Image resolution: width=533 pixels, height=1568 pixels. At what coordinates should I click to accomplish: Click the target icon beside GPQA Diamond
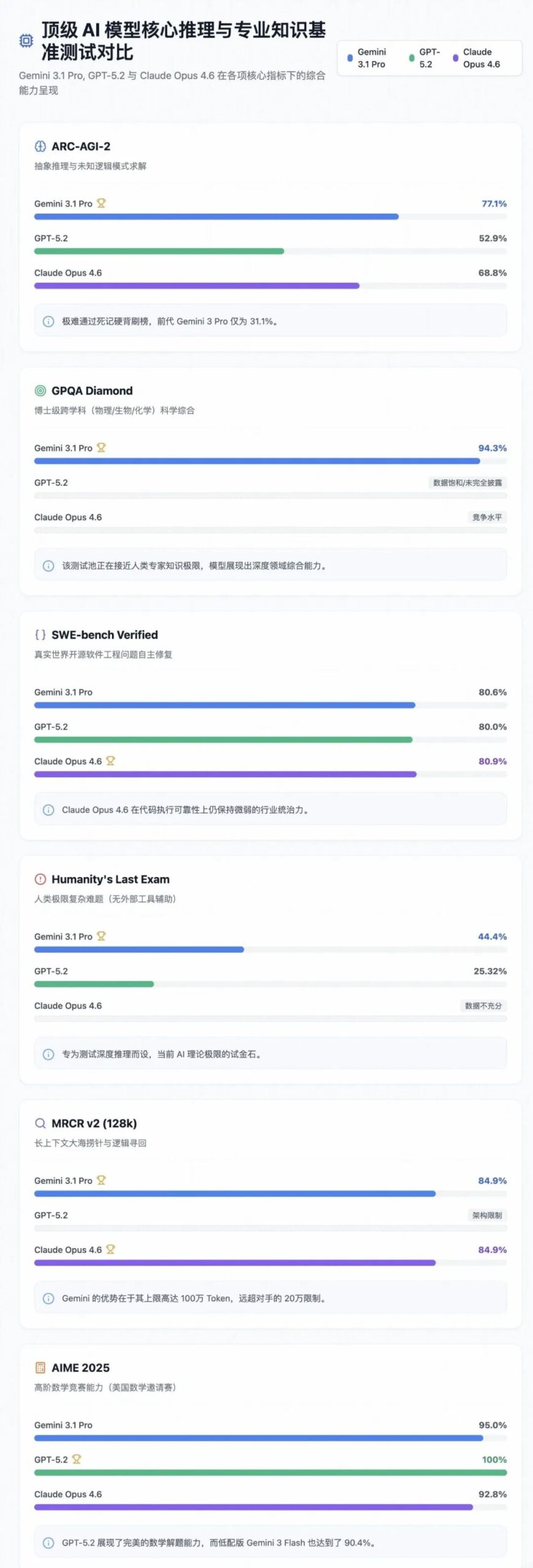click(40, 391)
